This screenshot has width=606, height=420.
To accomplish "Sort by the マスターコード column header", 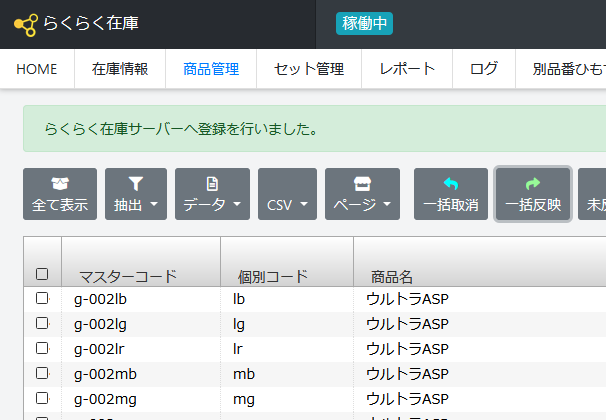I will [x=141, y=262].
